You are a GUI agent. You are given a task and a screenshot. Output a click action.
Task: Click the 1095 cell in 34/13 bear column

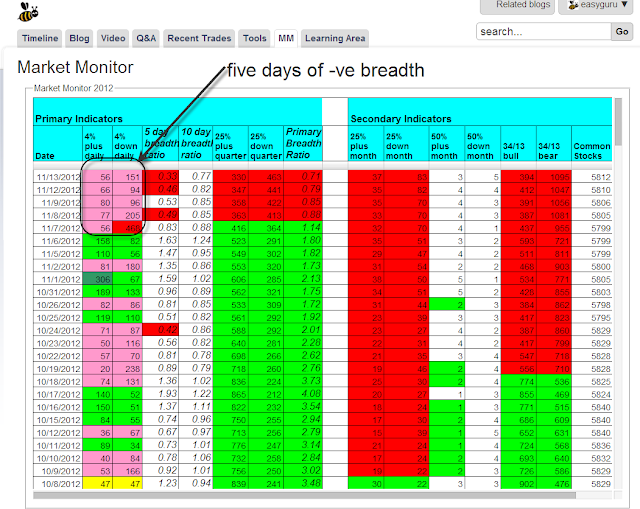554,177
